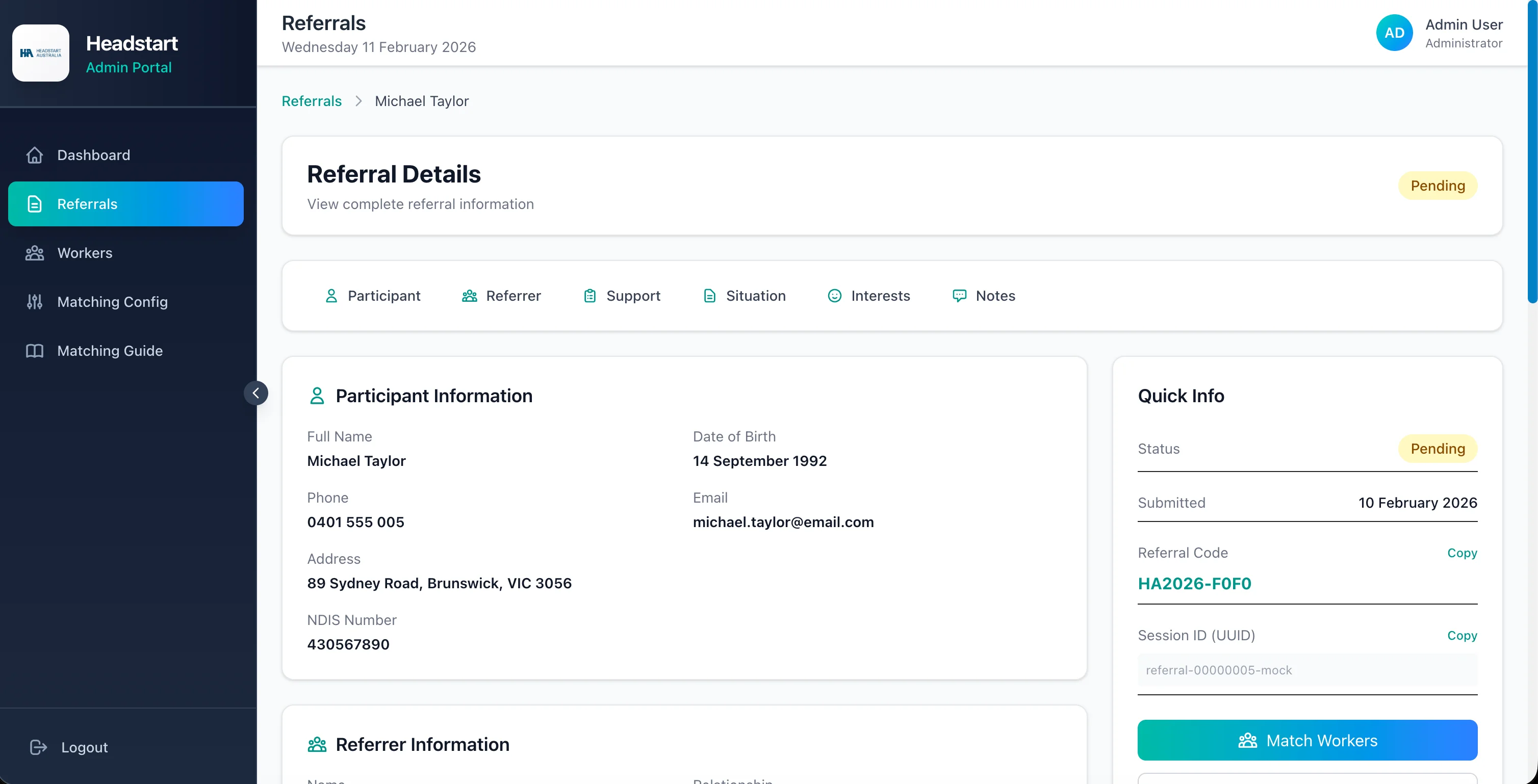Screen dimensions: 1538x784
Task: Click the Workers people icon in sidebar
Action: point(35,253)
